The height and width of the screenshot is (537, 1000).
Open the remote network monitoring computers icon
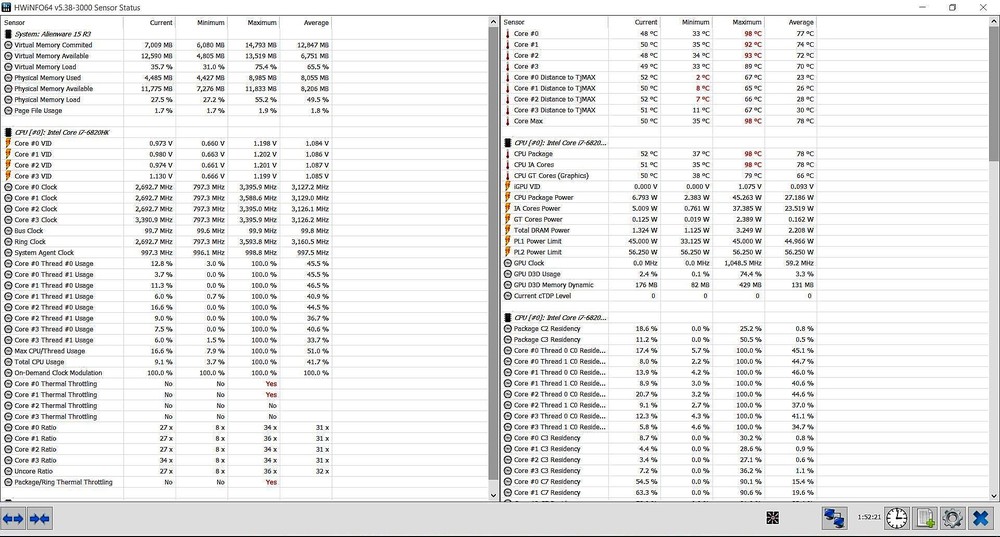click(833, 517)
